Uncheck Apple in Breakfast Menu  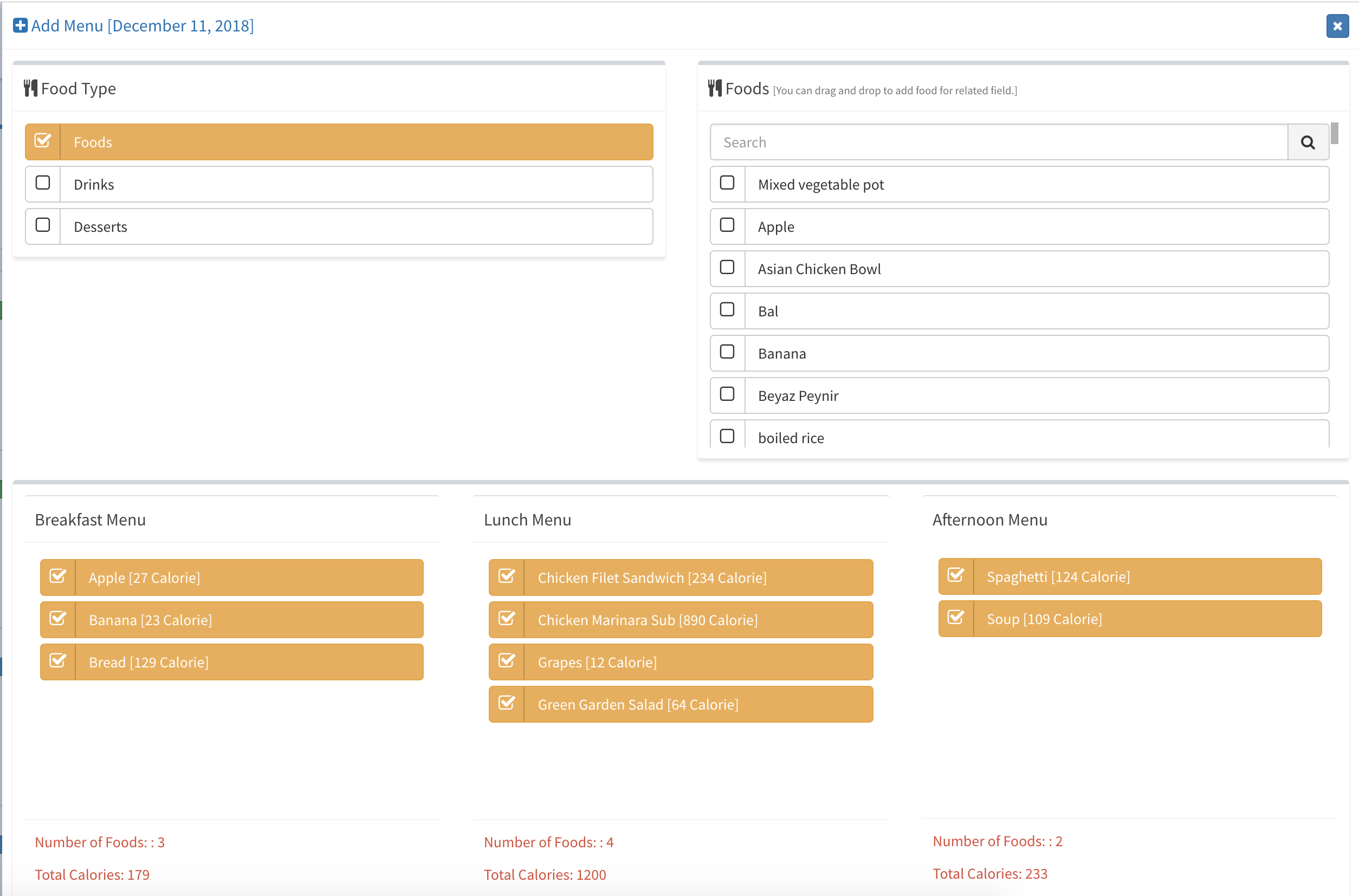(x=58, y=576)
